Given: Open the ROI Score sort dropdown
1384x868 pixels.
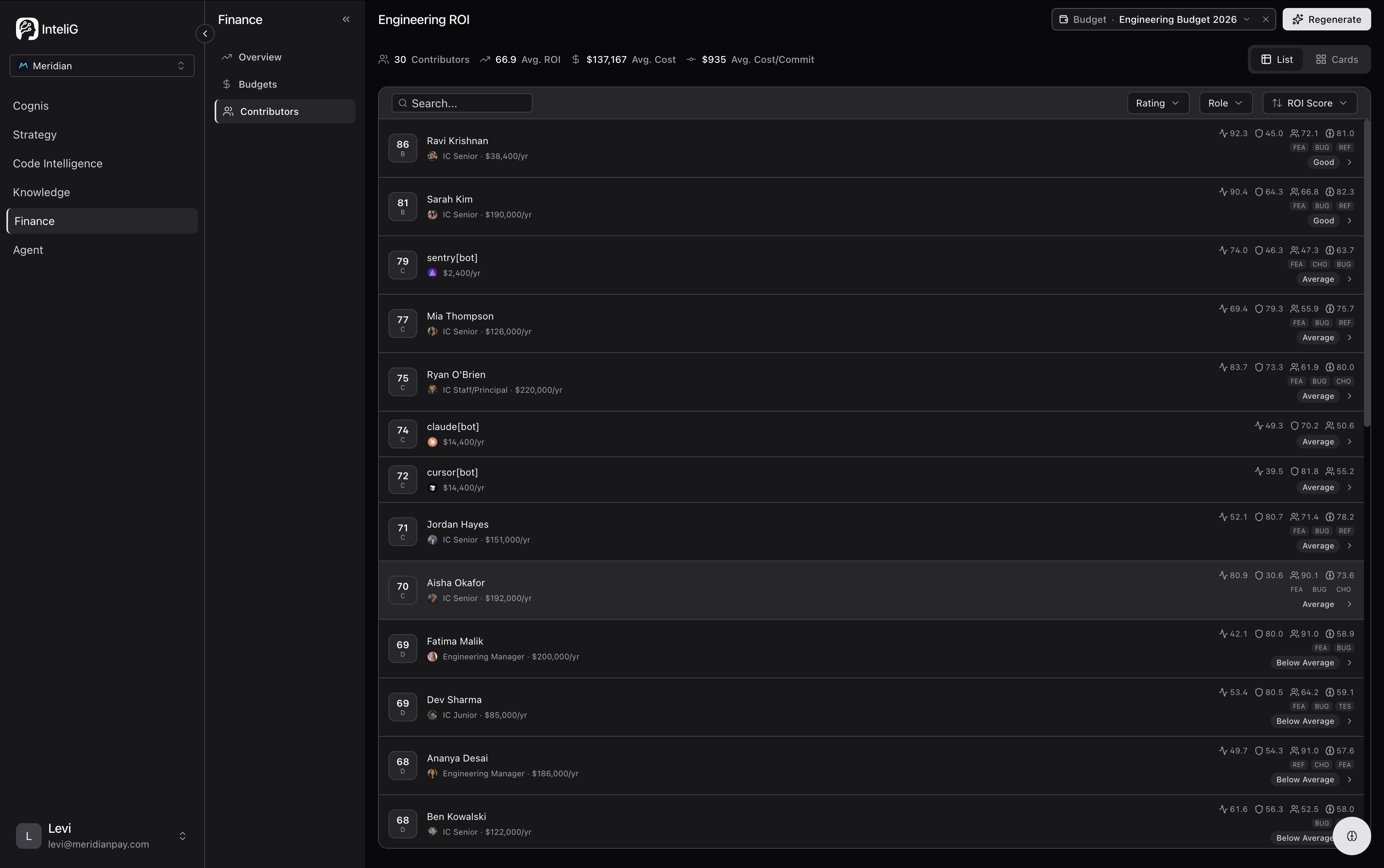Looking at the screenshot, I should click(x=1310, y=103).
